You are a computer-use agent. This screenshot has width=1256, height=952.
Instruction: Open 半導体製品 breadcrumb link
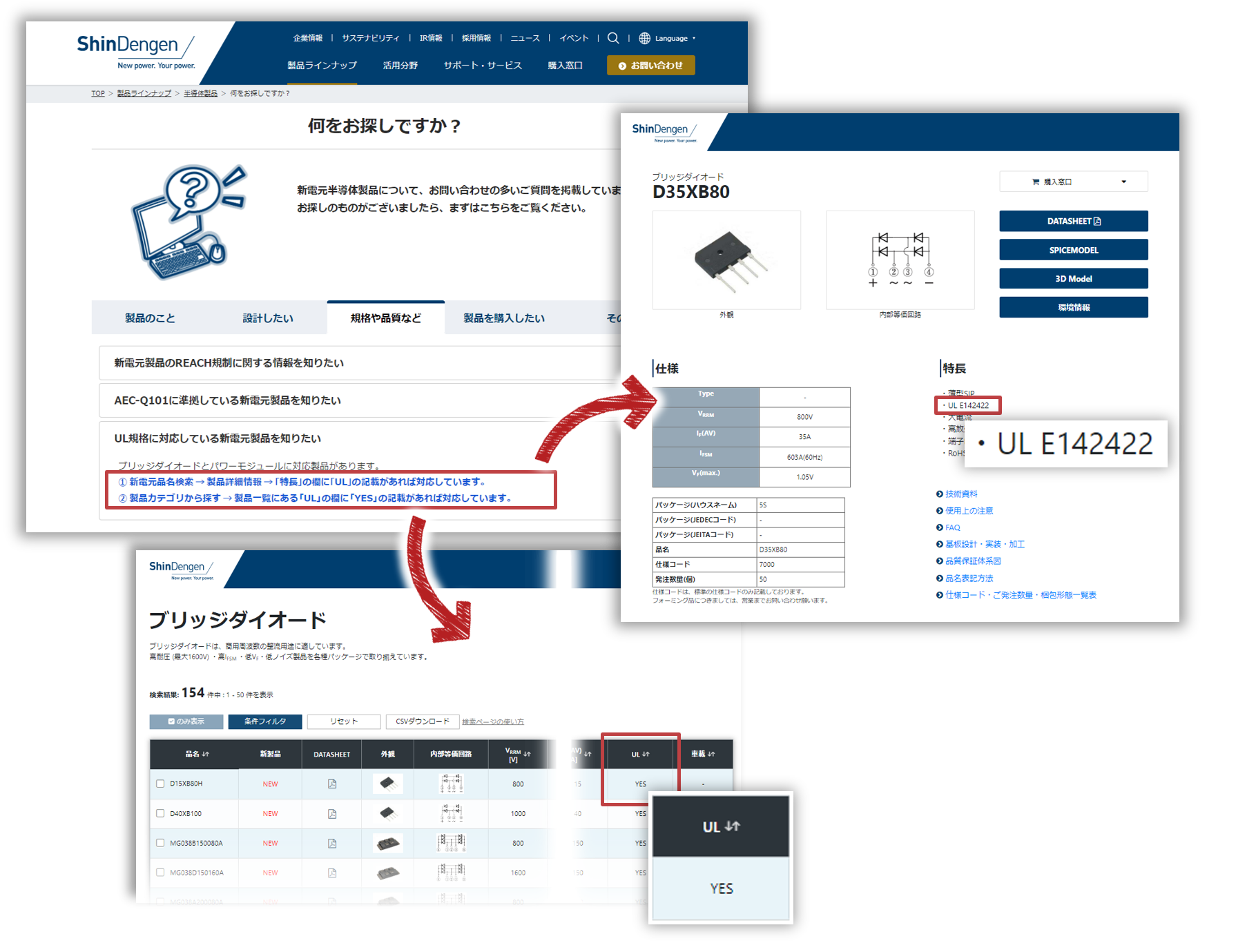click(200, 93)
